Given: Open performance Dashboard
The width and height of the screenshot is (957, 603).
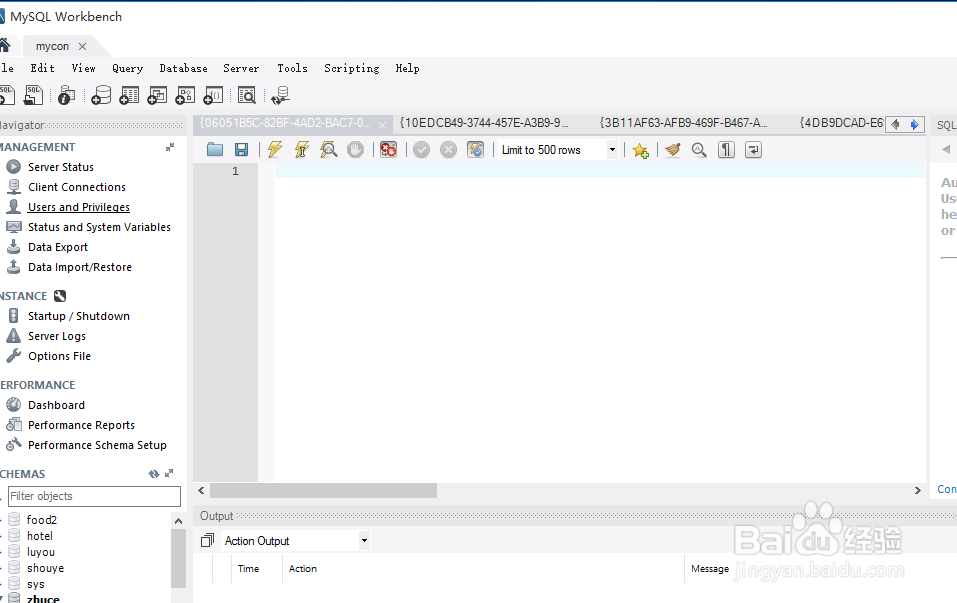Looking at the screenshot, I should point(56,405).
